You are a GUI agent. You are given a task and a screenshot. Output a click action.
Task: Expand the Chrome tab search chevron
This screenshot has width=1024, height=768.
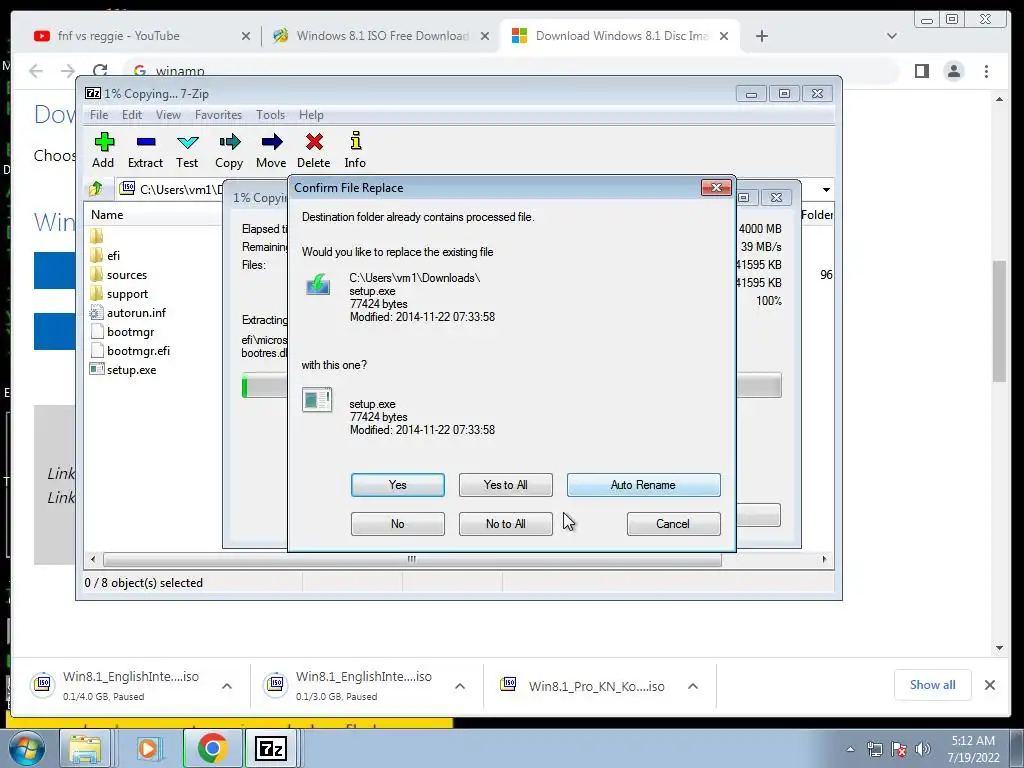click(891, 36)
